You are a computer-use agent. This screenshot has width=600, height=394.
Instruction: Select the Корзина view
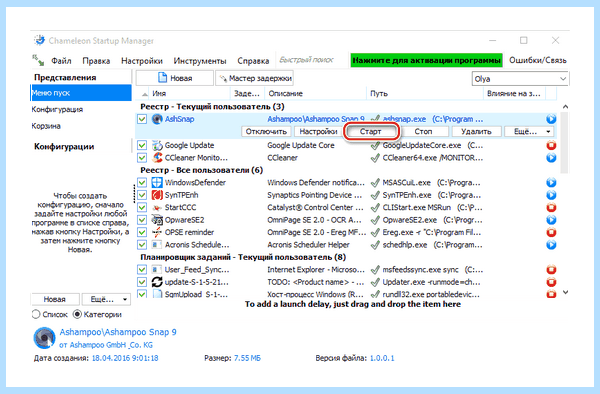(x=46, y=126)
